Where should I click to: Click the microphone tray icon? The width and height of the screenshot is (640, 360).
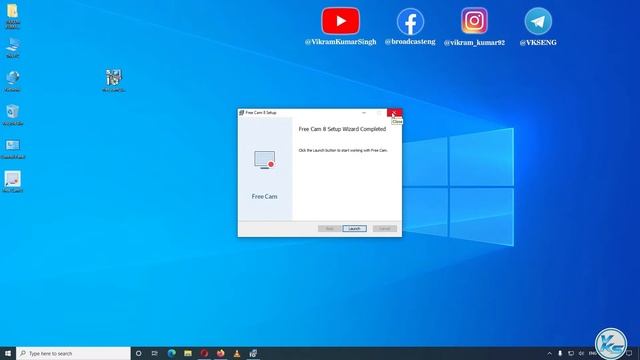coord(560,353)
